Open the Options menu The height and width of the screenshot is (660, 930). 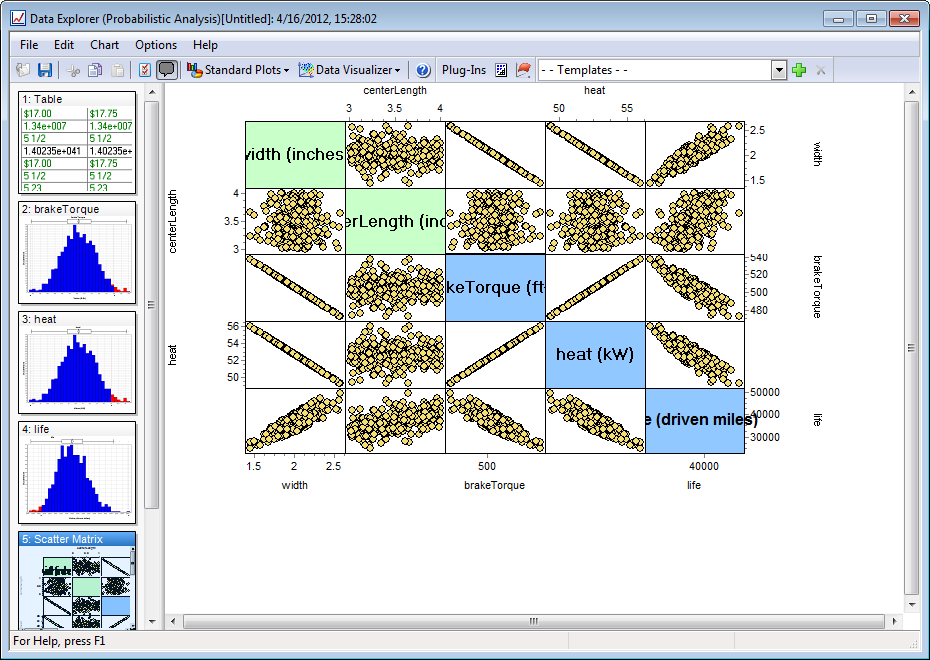point(156,45)
